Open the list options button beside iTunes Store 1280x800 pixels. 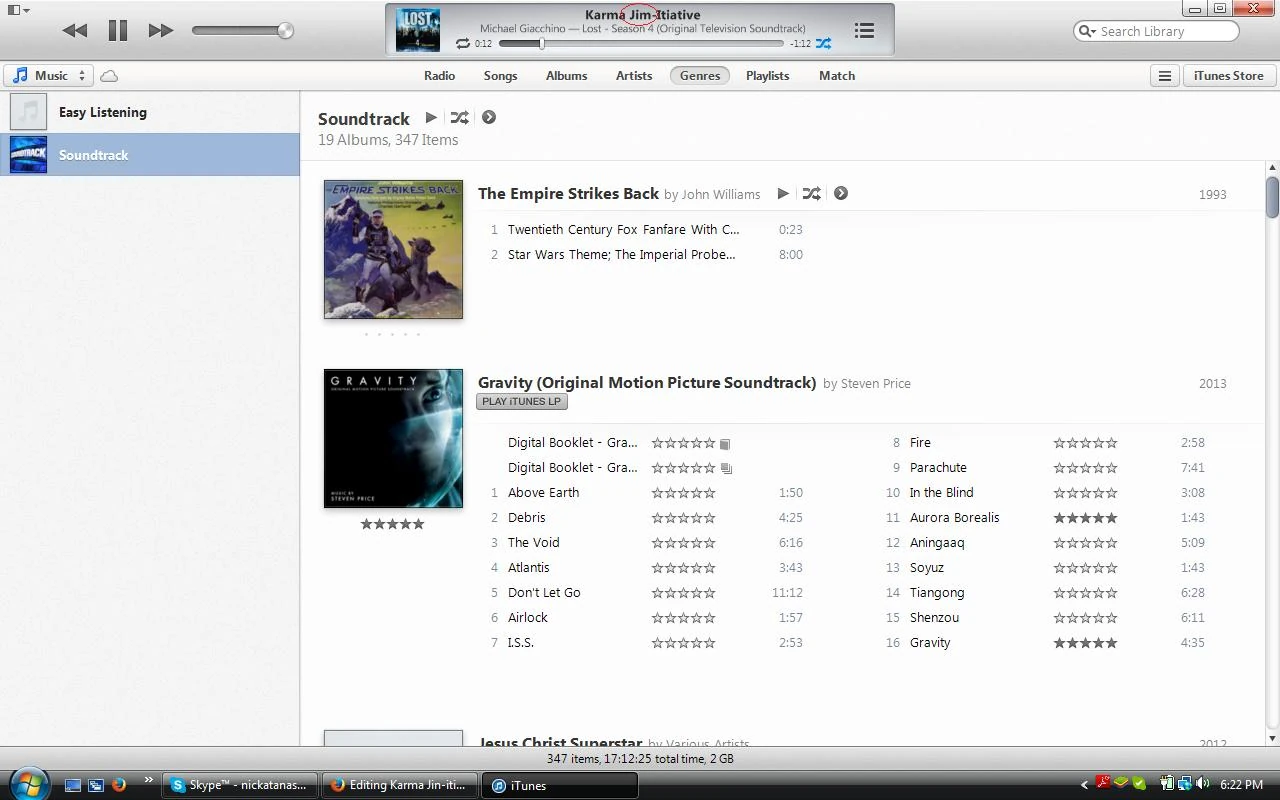click(1164, 76)
